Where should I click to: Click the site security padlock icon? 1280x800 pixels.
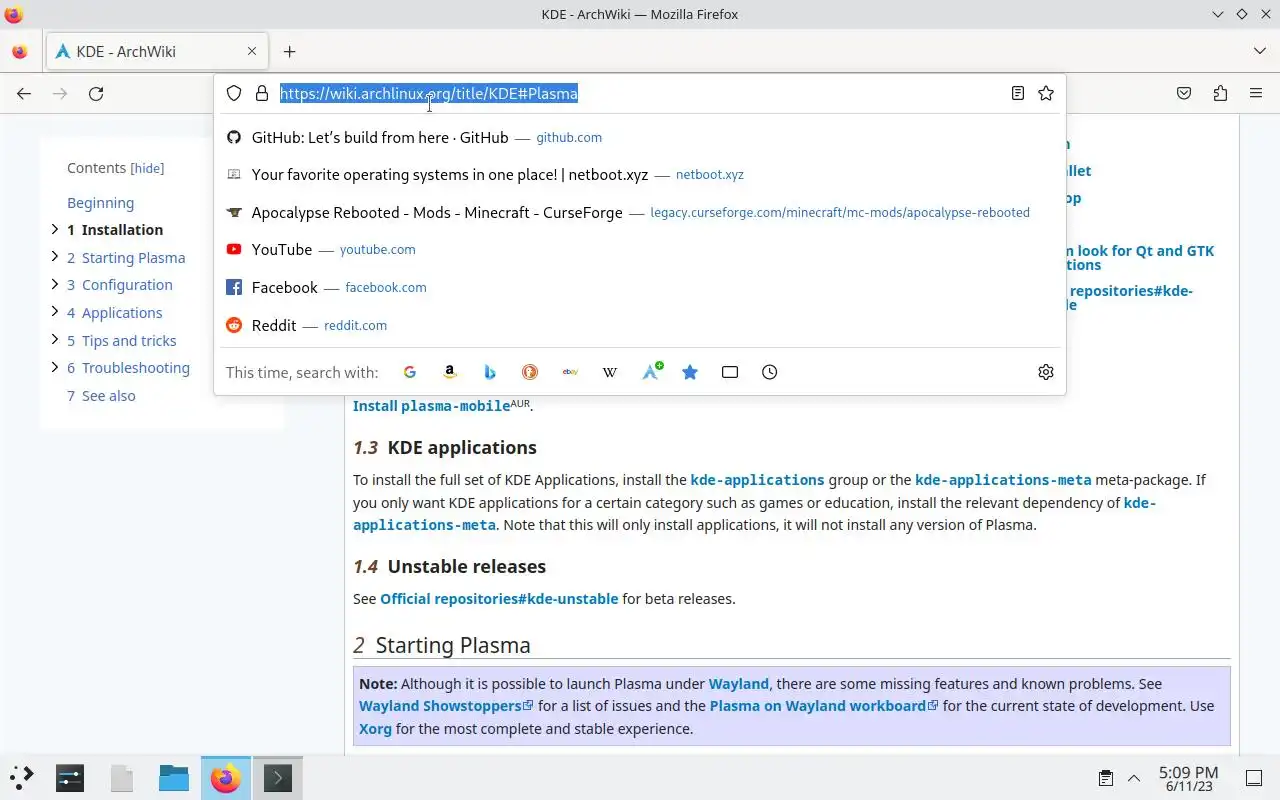pos(262,93)
